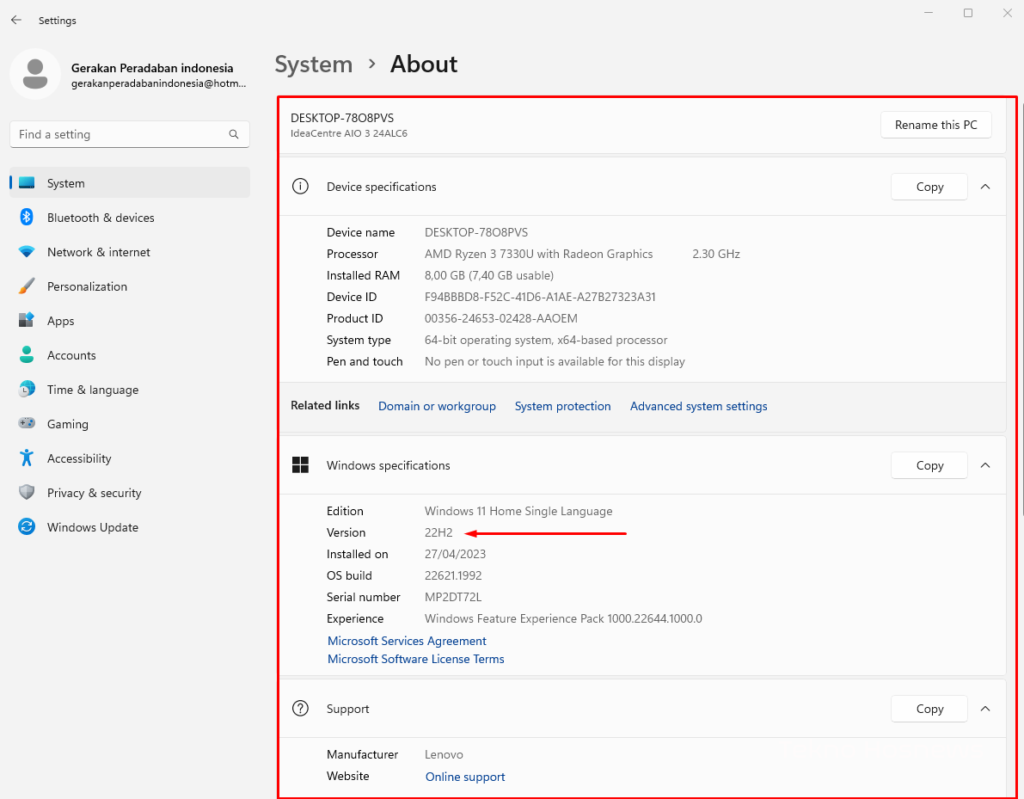Go to Windows Update
Screen dimensions: 1024x799
(129, 527)
